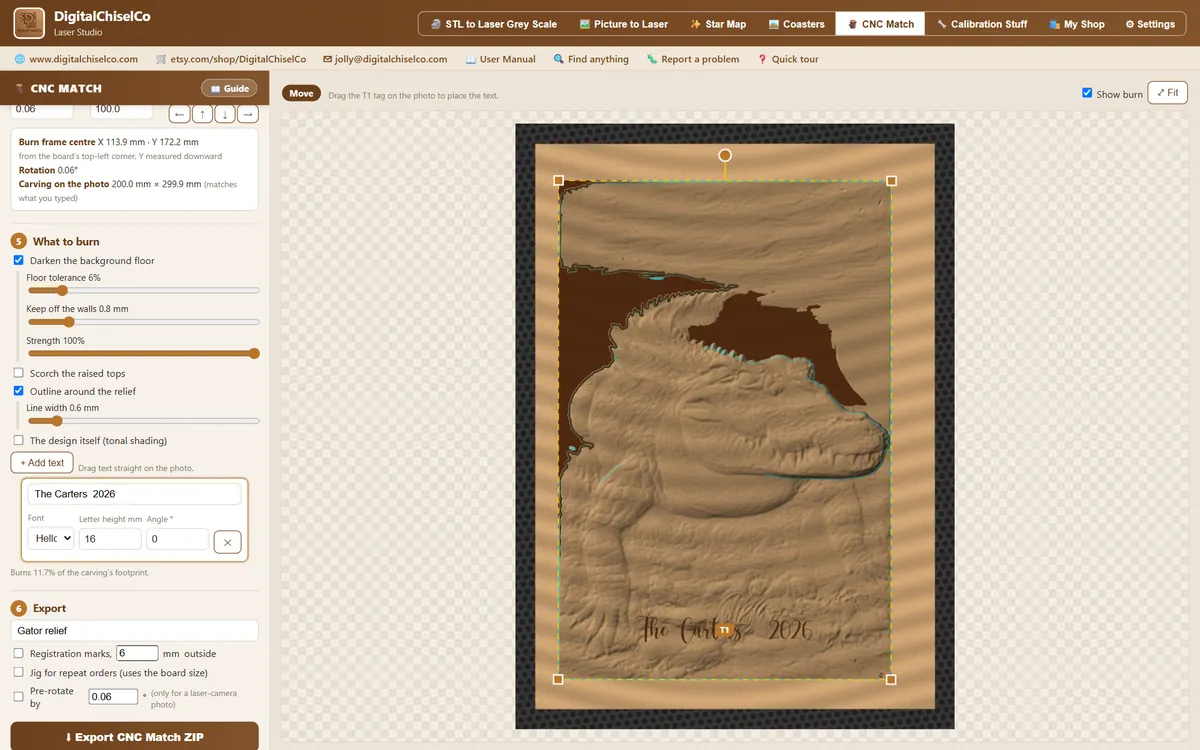Viewport: 1200px width, 750px height.
Task: Toggle Darken the background floor checkbox
Action: pos(19,260)
